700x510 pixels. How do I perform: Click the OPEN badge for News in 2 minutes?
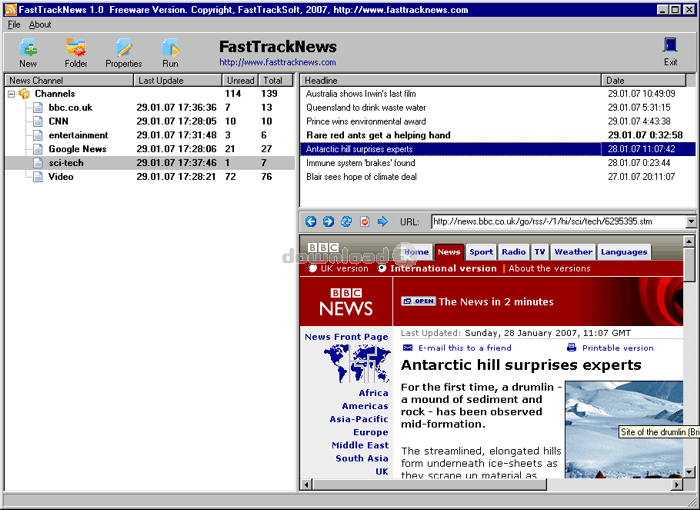coord(418,301)
